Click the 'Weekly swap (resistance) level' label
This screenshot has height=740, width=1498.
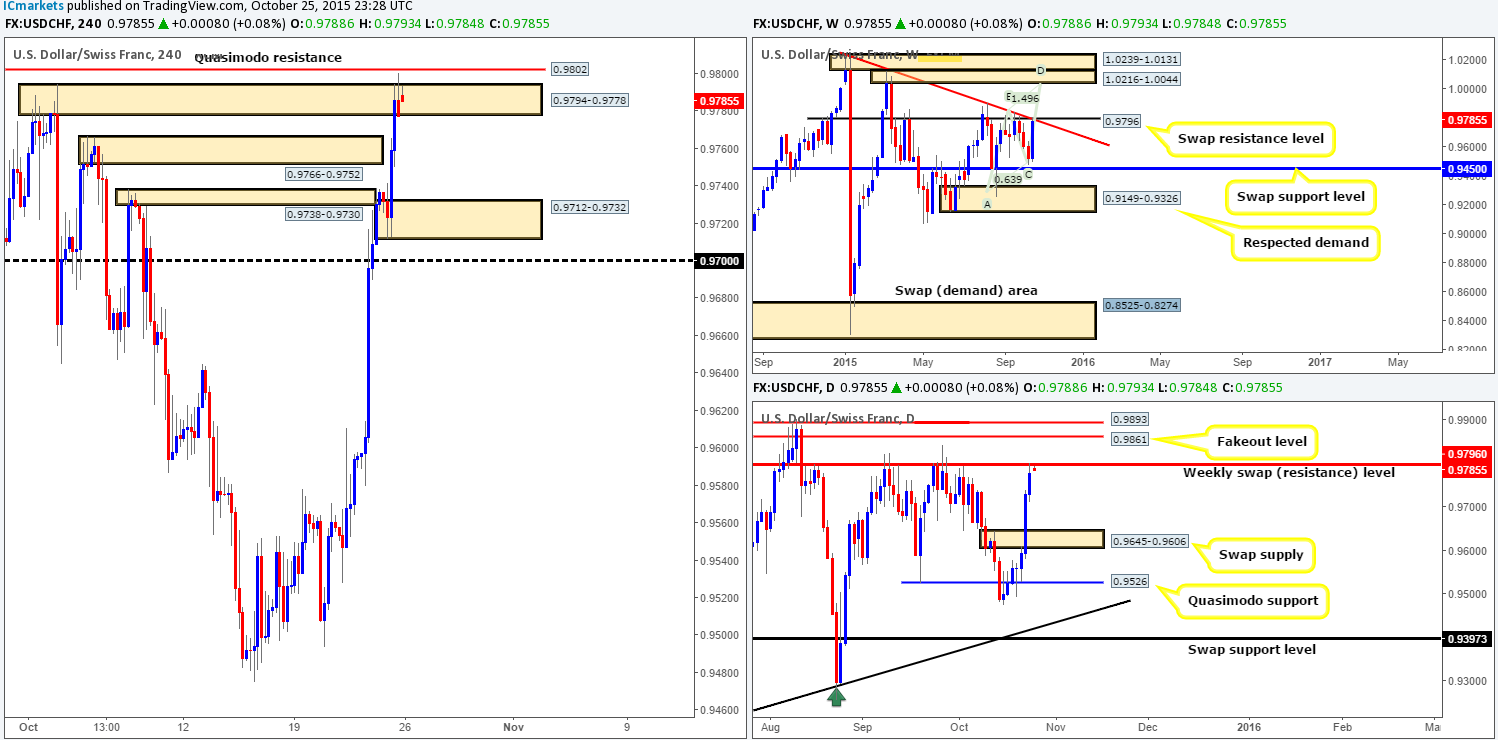pyautogui.click(x=1288, y=472)
